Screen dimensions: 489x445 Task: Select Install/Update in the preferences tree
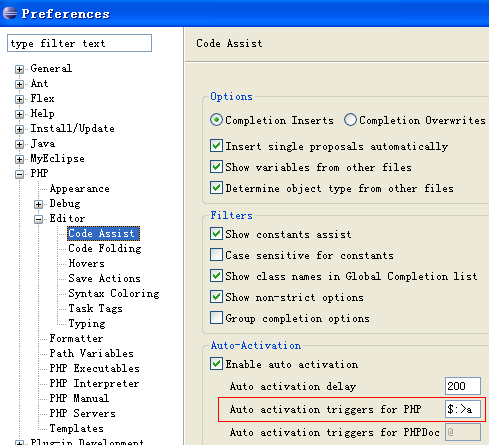click(x=72, y=128)
